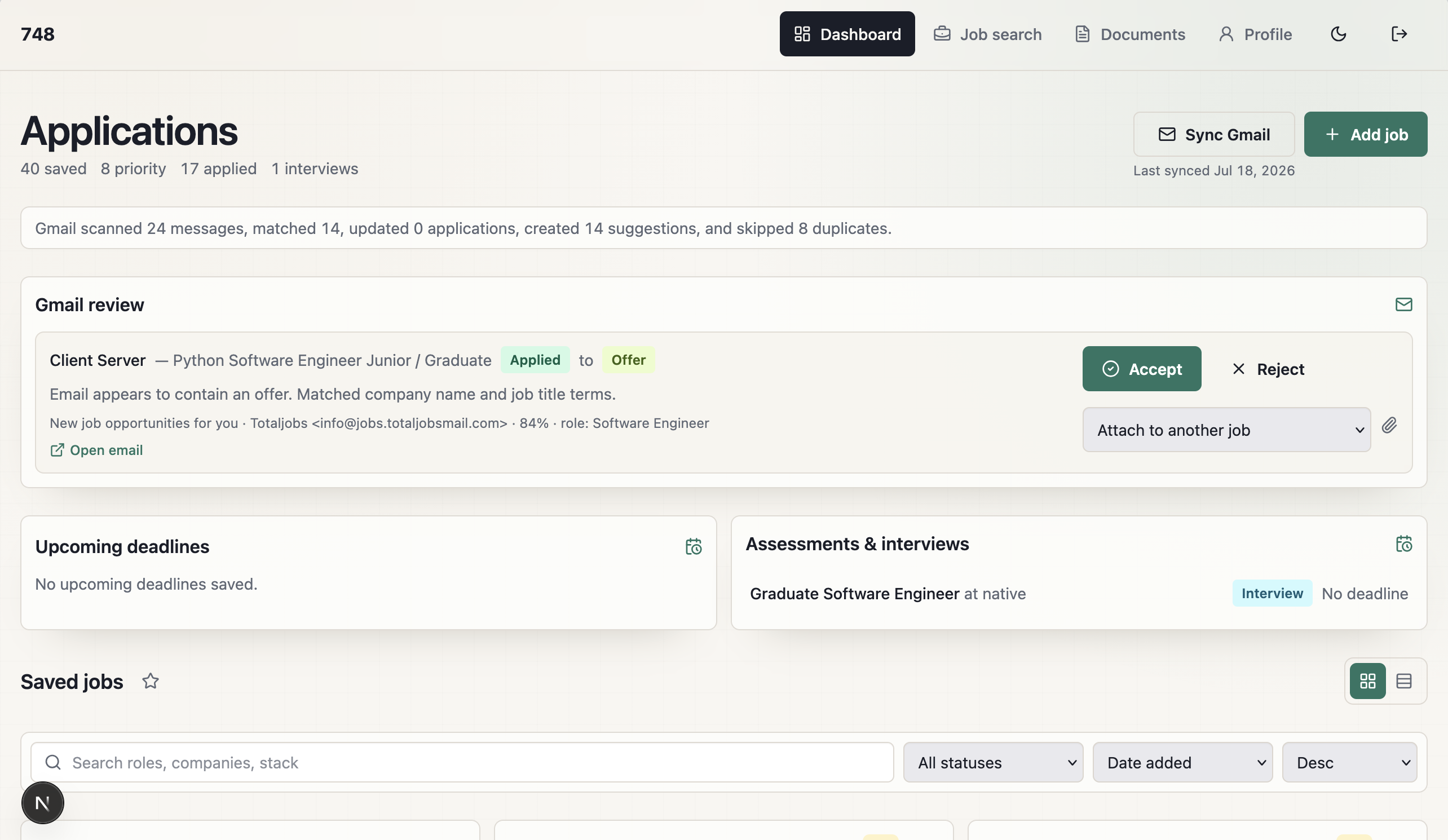Click the Client Server company name
This screenshot has width=1448, height=840.
(x=98, y=360)
